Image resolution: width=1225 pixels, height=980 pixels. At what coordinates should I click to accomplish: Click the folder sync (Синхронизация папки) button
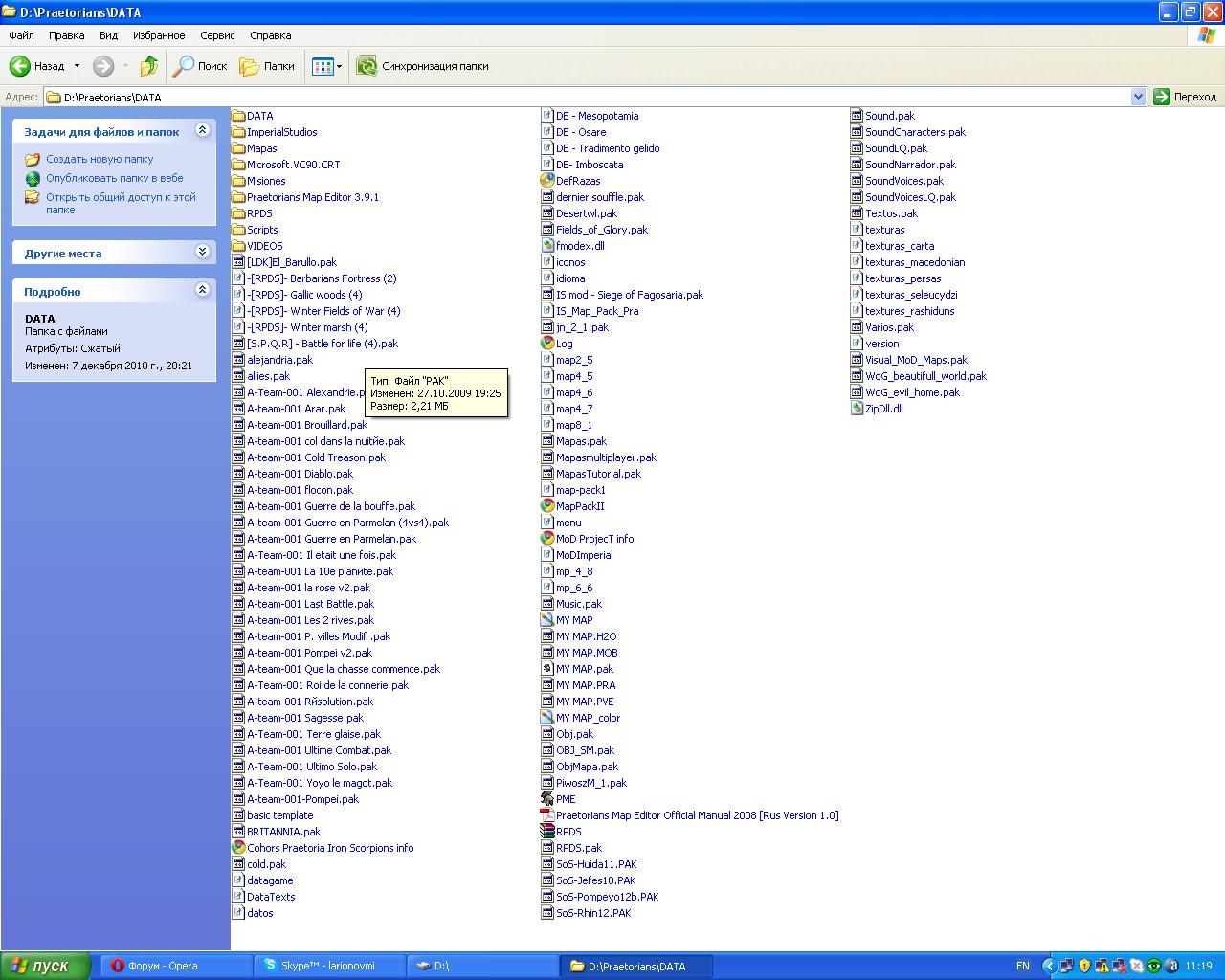(x=422, y=66)
